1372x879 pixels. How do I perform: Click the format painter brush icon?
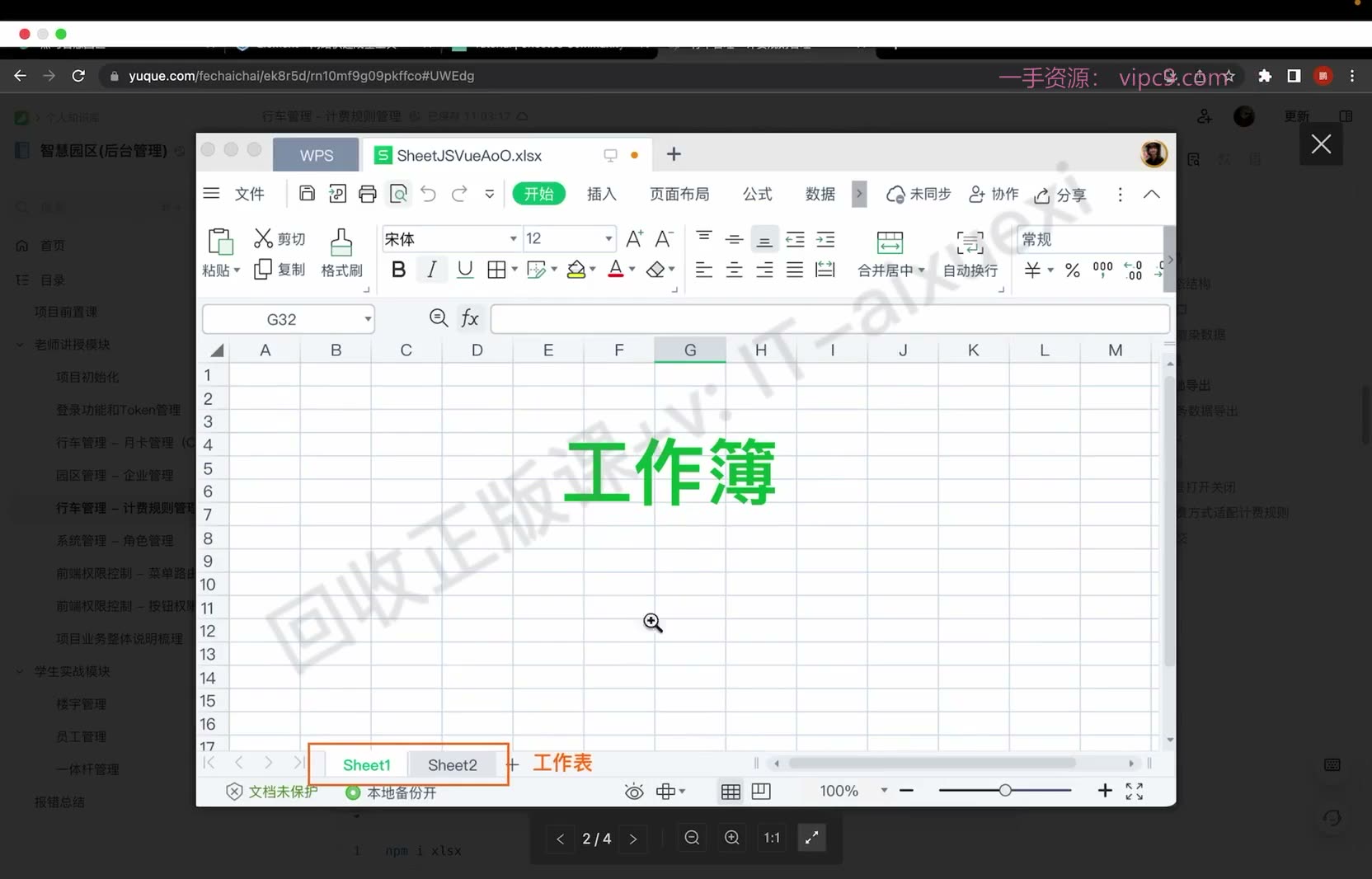[341, 242]
